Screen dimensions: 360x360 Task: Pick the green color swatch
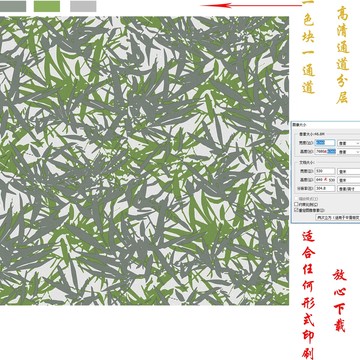[x=47, y=6]
